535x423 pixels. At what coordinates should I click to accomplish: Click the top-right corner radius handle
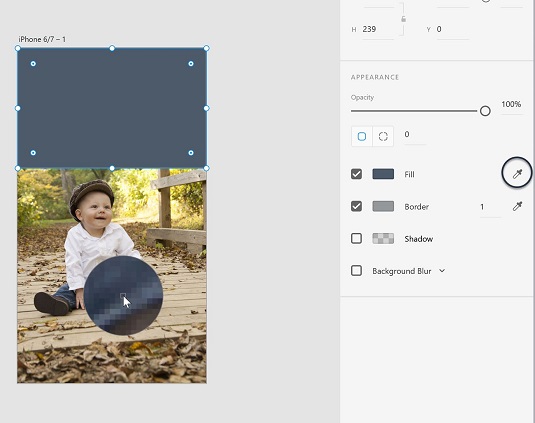coord(191,64)
